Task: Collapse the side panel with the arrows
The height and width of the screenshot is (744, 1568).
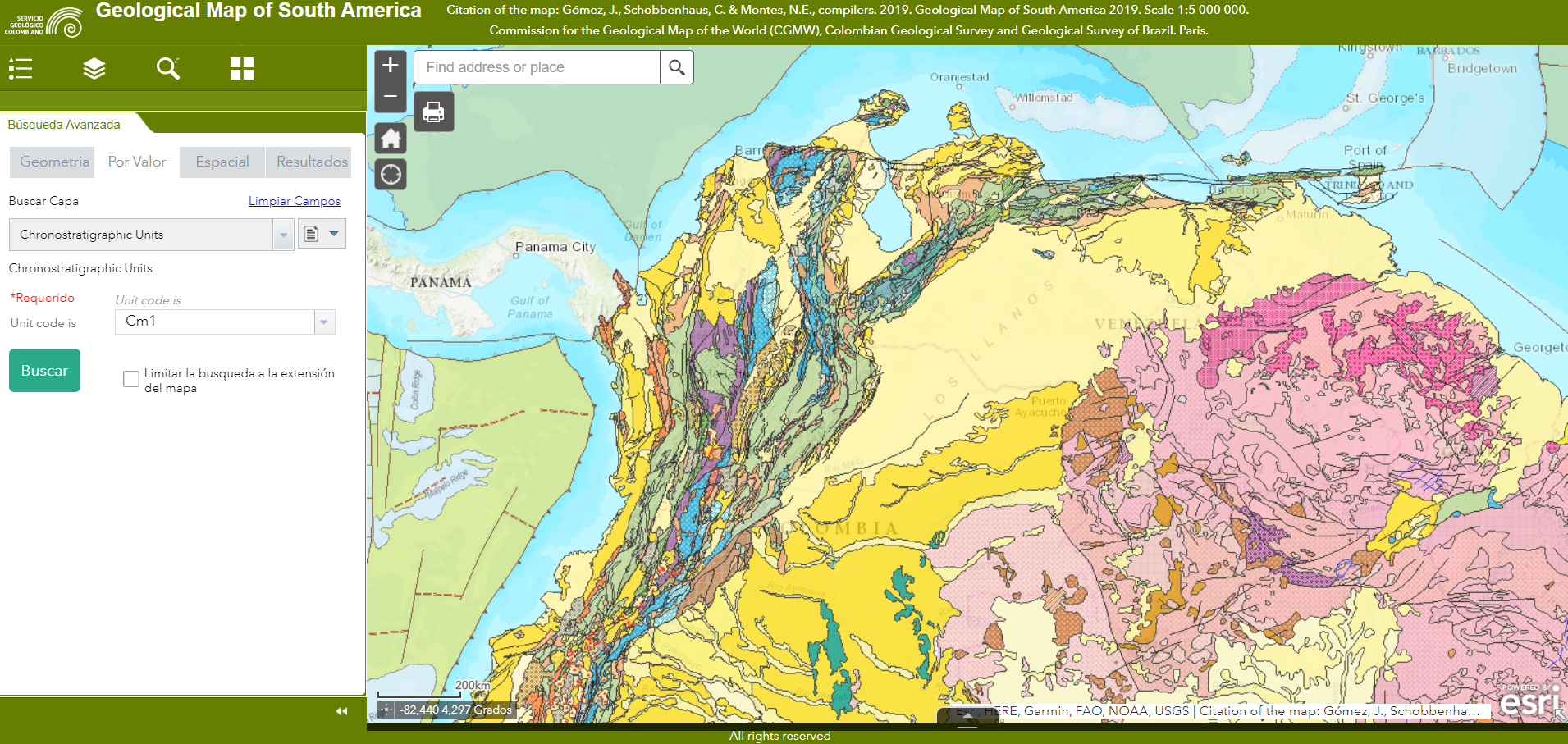Action: (x=341, y=711)
